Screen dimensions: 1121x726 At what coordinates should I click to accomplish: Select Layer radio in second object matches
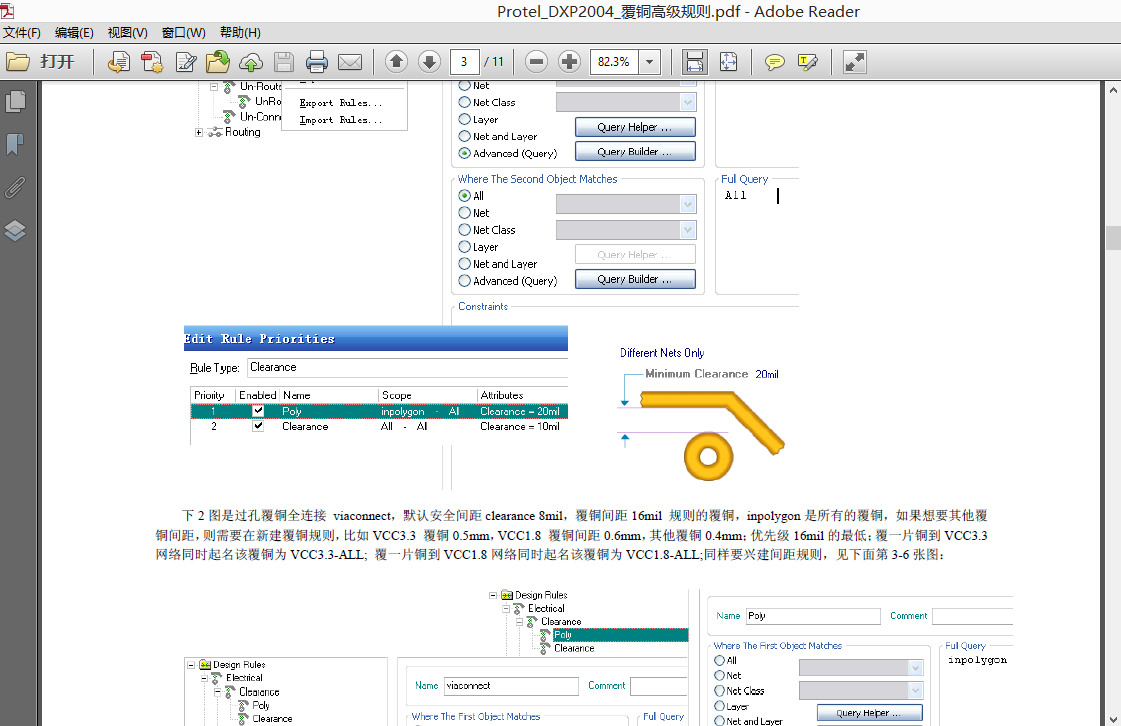[465, 247]
